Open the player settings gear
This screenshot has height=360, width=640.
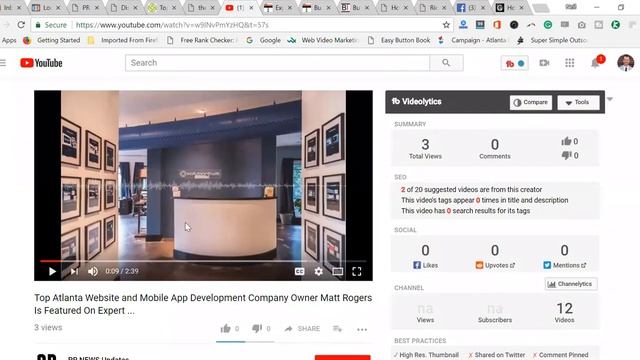pyautogui.click(x=318, y=271)
